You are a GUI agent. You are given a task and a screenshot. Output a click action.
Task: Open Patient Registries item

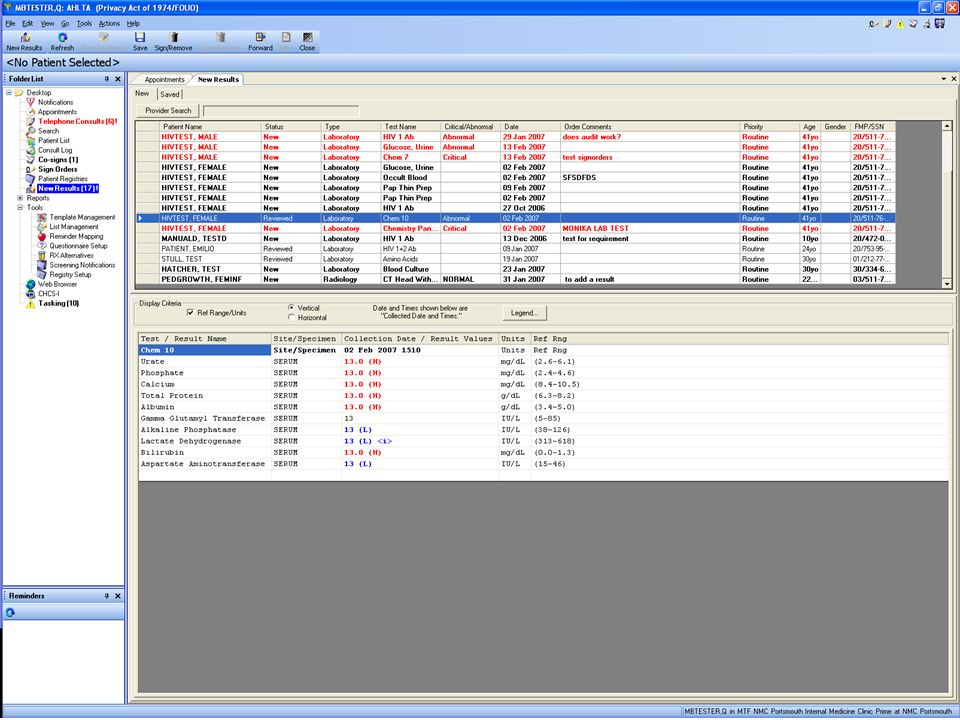point(62,179)
